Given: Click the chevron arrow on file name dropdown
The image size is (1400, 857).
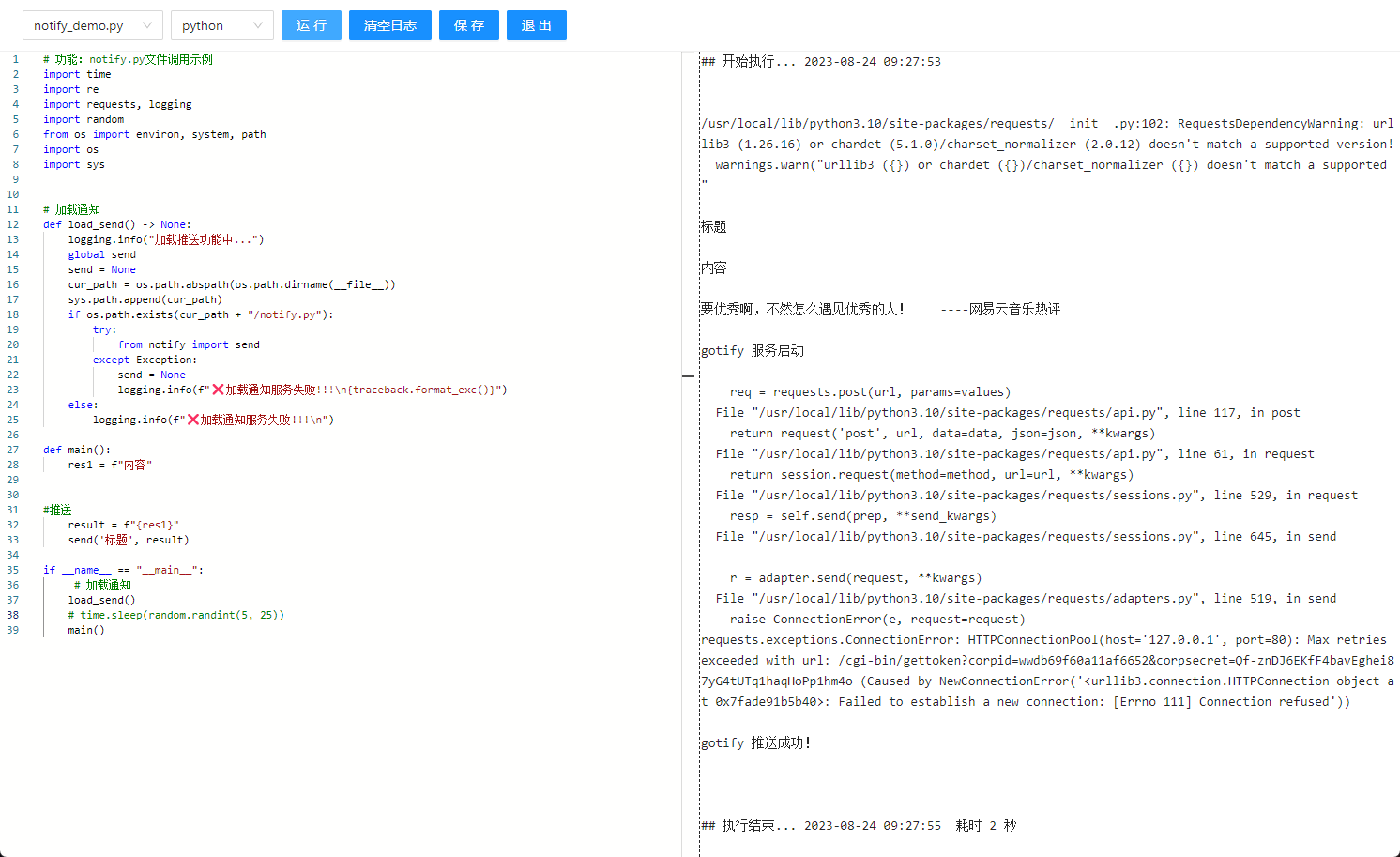Looking at the screenshot, I should coord(145,25).
